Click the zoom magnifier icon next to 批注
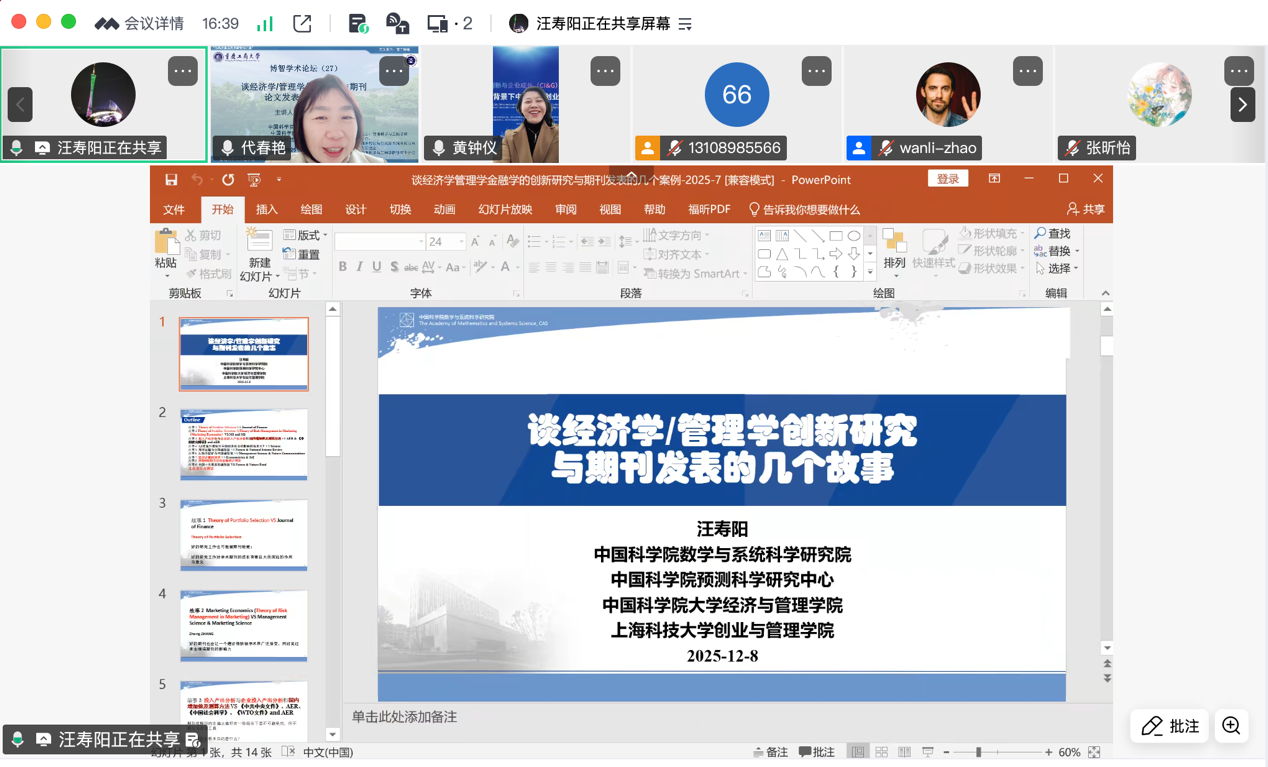Image resolution: width=1268 pixels, height=767 pixels. [1231, 726]
